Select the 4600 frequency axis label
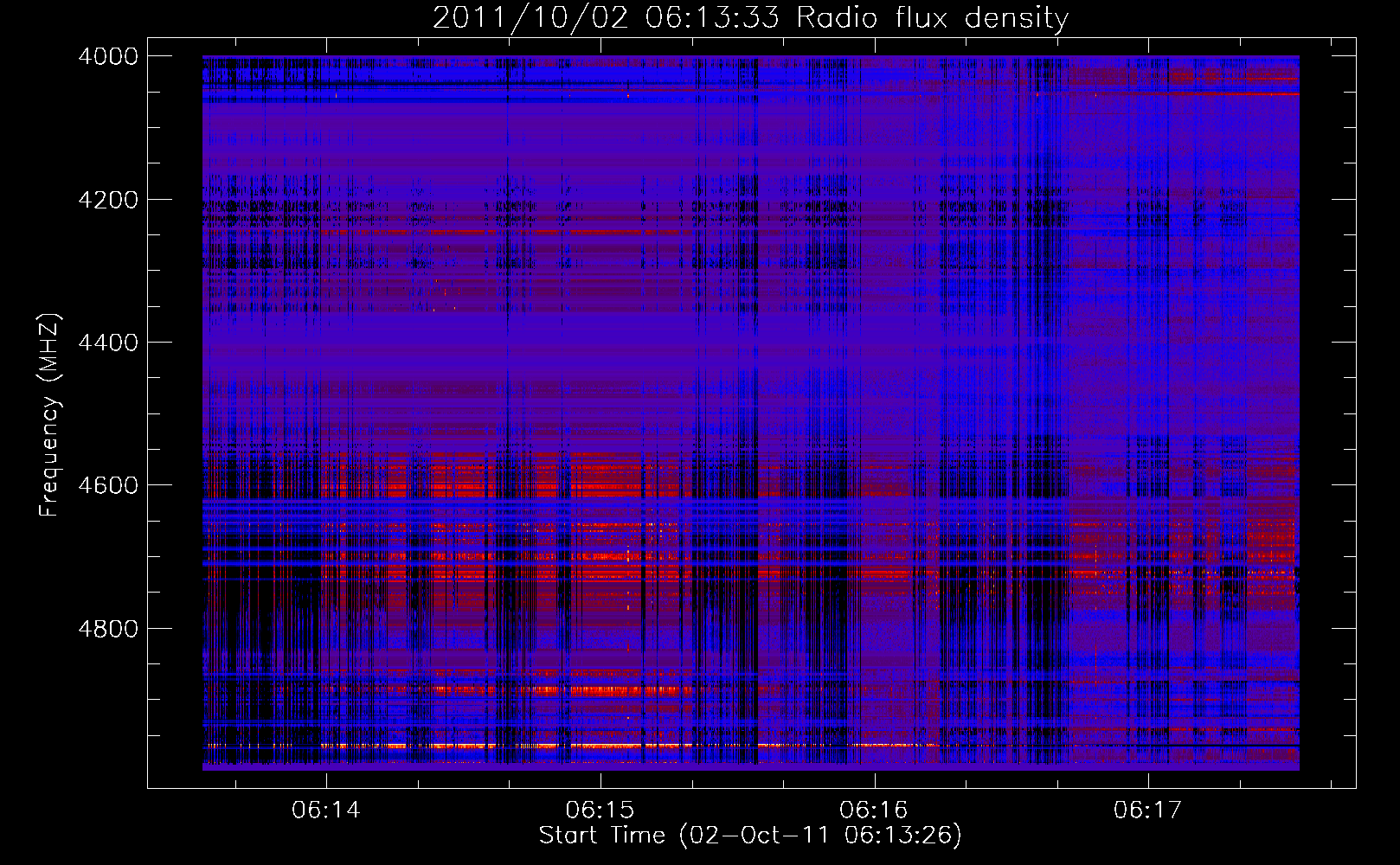 point(108,485)
